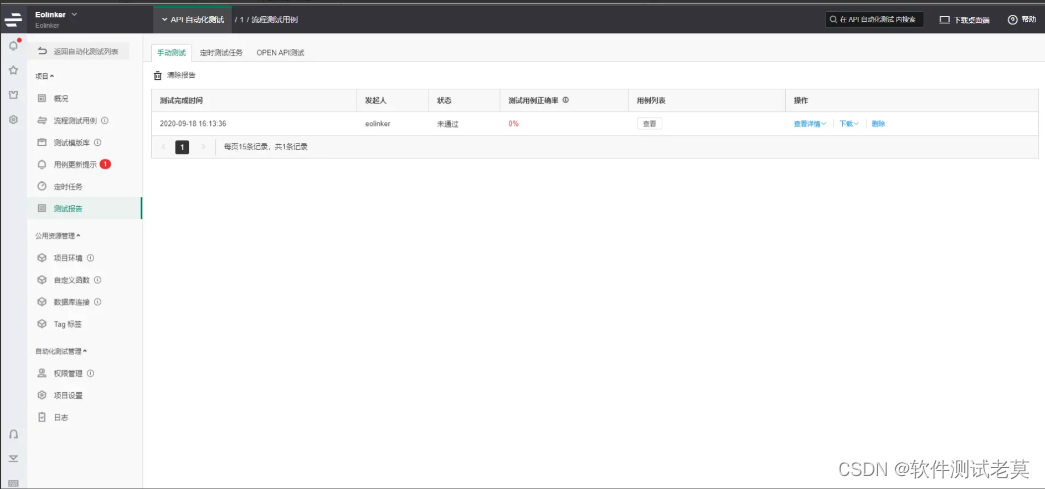Click the help question-mark icon
This screenshot has width=1045, height=489.
(x=1012, y=20)
